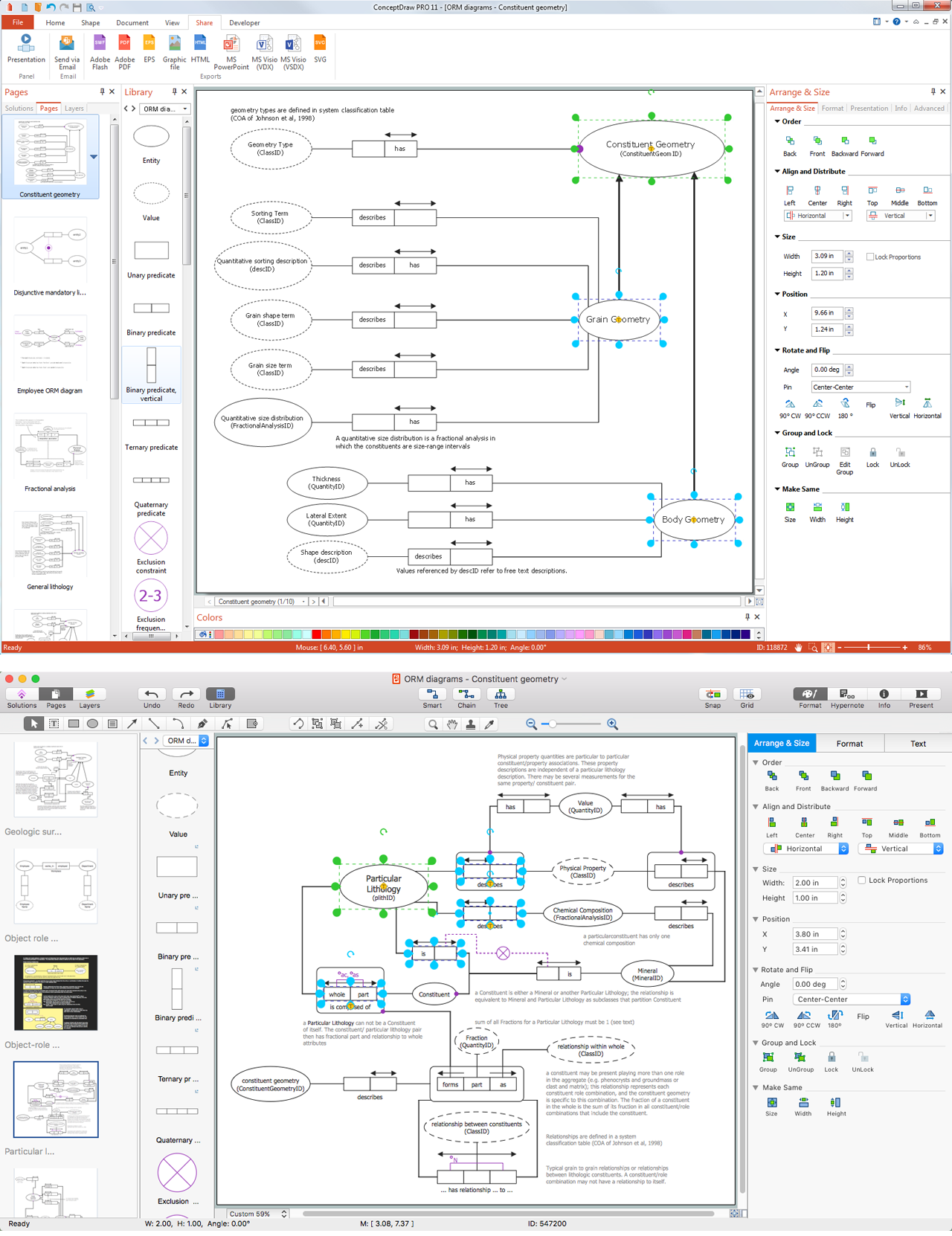
Task: Export diagram to HTML
Action: pos(200,49)
